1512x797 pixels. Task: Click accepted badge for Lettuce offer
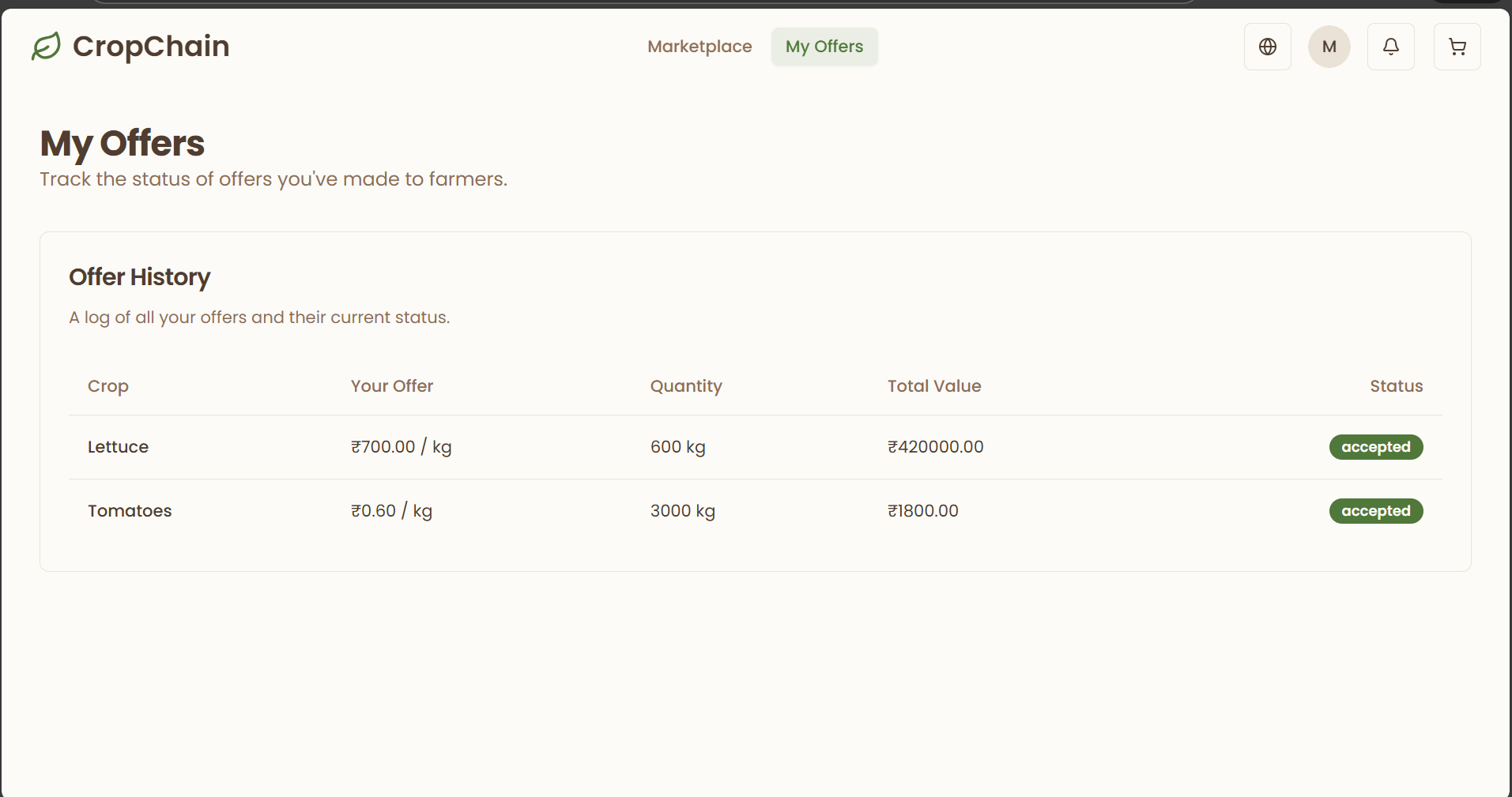tap(1375, 447)
